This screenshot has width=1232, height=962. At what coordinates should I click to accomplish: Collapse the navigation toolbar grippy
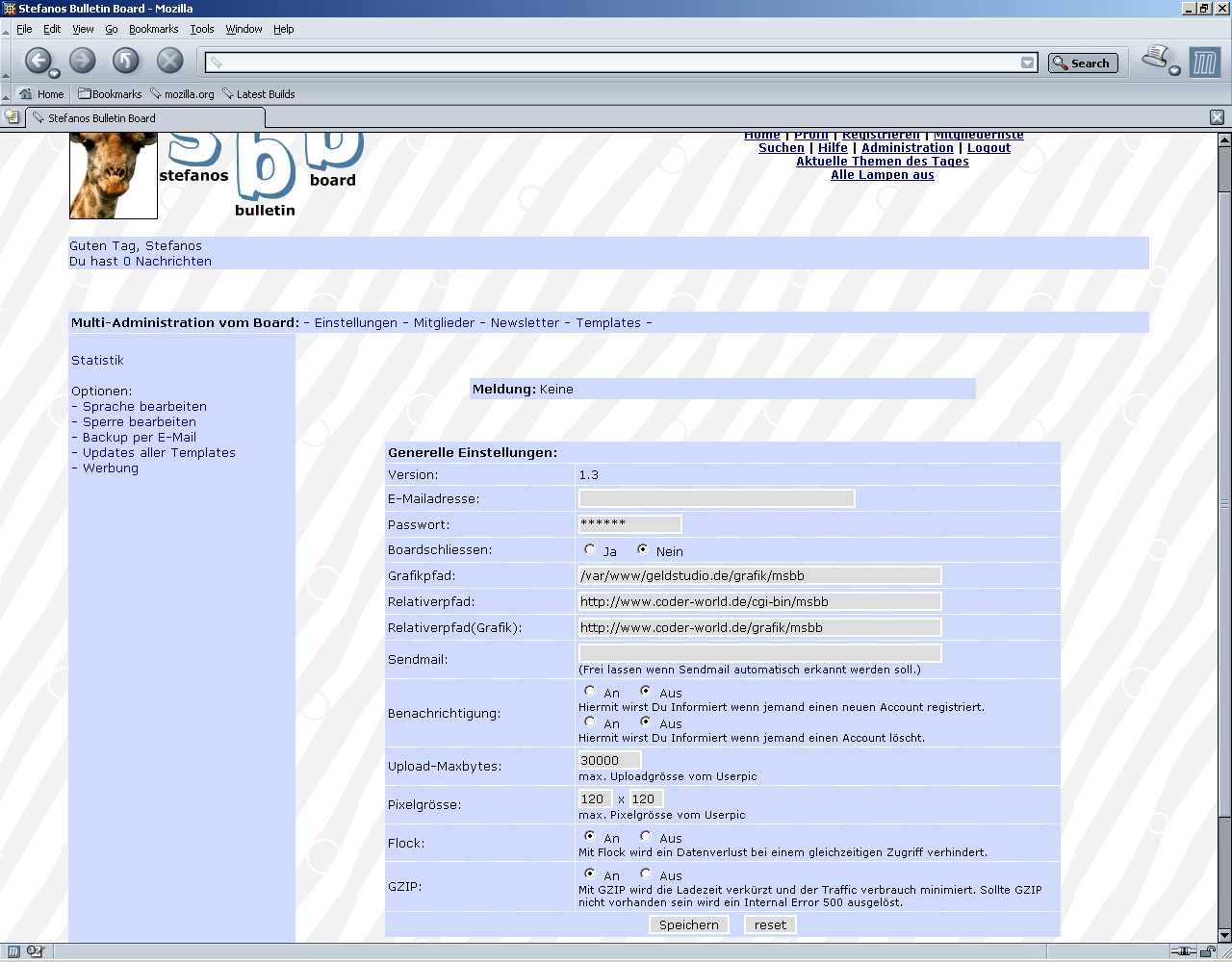click(x=6, y=61)
